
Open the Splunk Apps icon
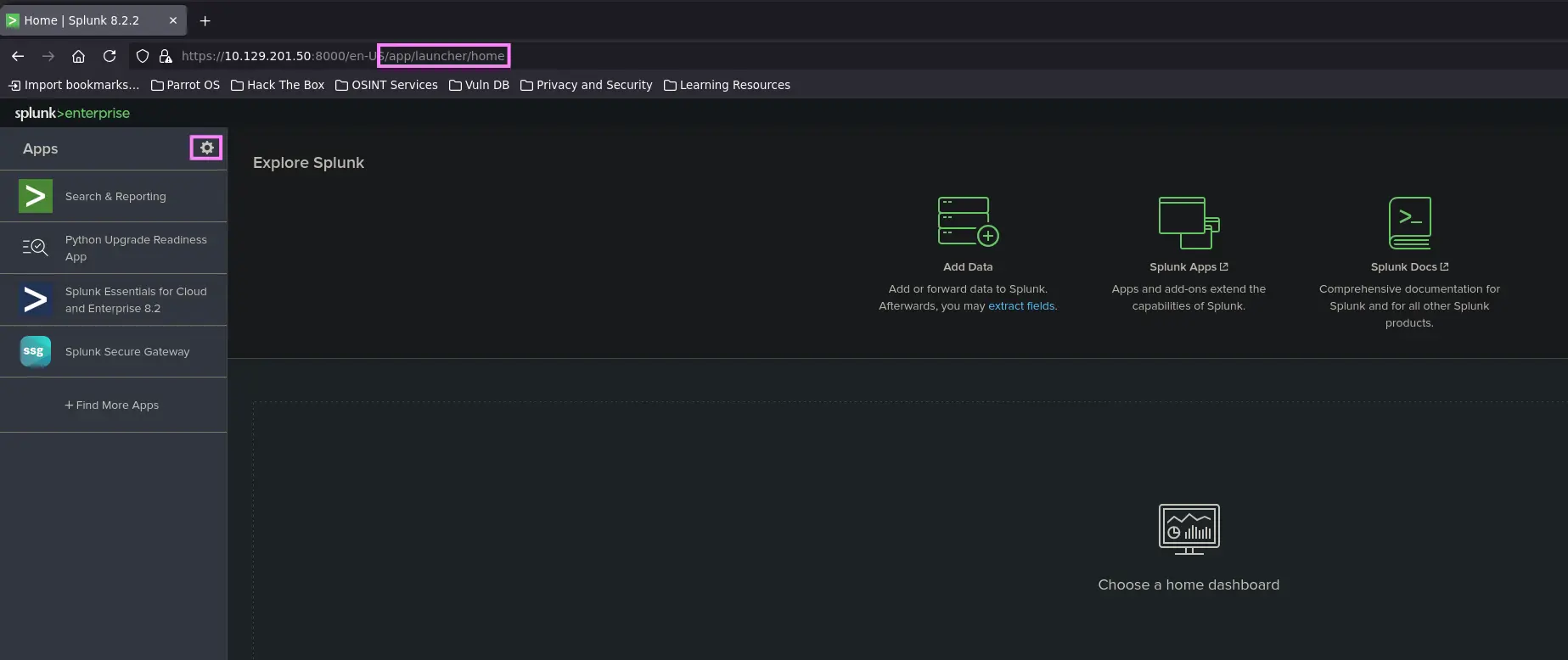tap(1189, 222)
